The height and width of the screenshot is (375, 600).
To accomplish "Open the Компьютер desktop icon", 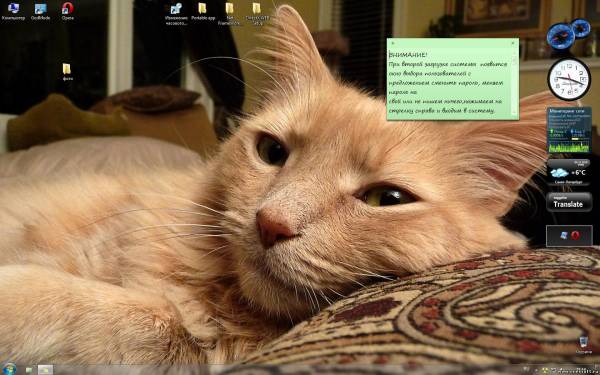I will click(13, 11).
